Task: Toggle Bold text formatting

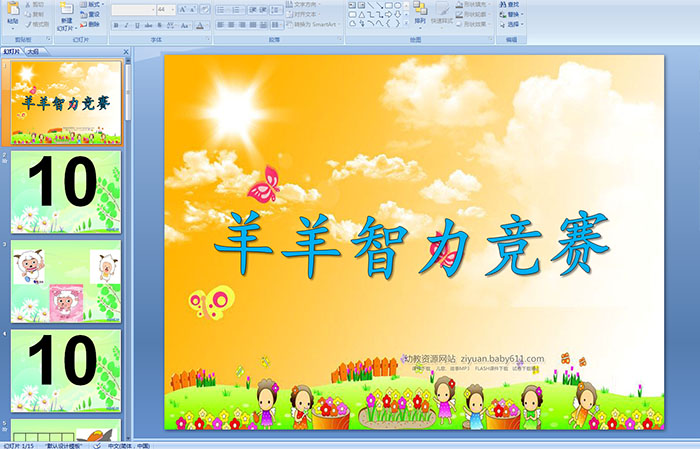Action: tap(115, 24)
